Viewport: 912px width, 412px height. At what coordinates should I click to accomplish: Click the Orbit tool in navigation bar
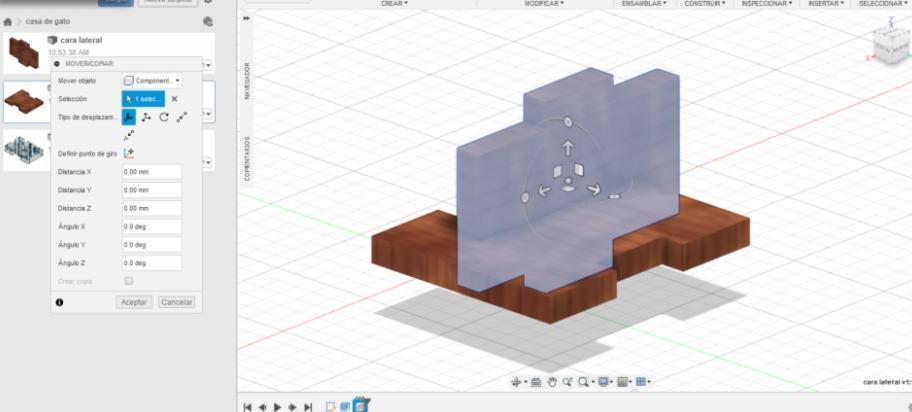pos(516,382)
